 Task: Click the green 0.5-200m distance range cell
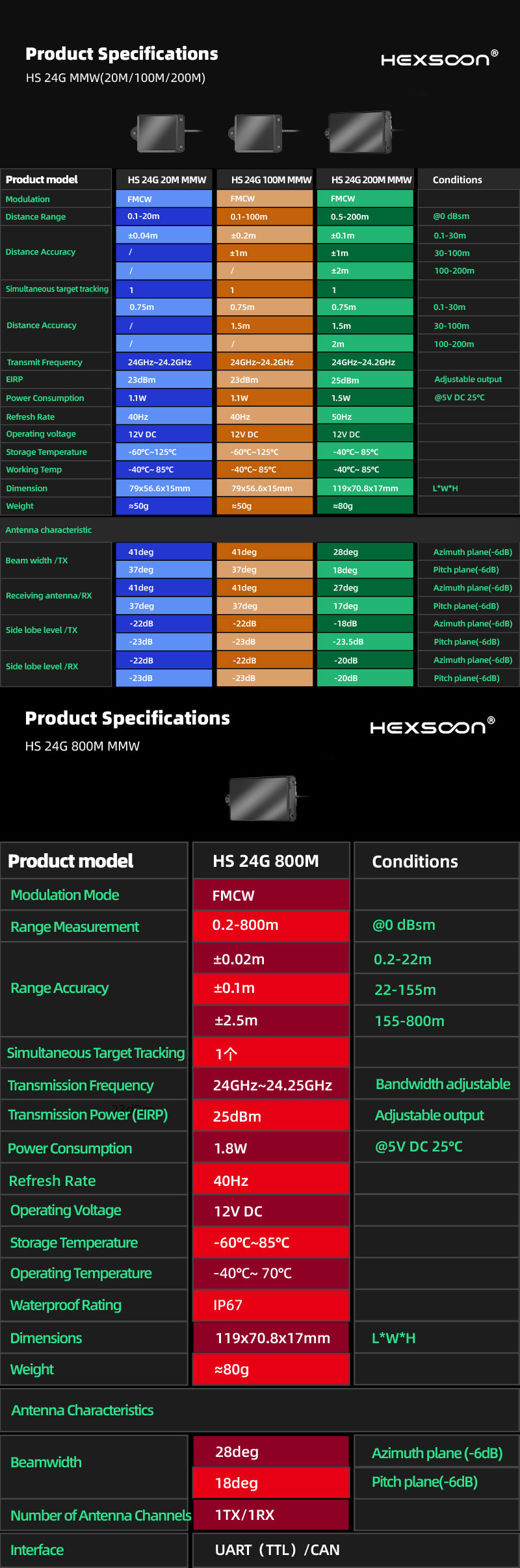point(365,216)
